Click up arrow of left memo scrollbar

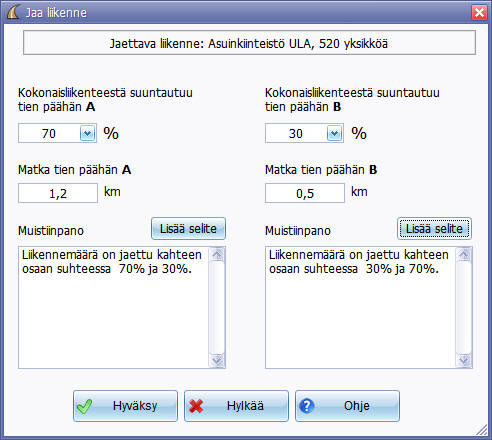click(217, 255)
